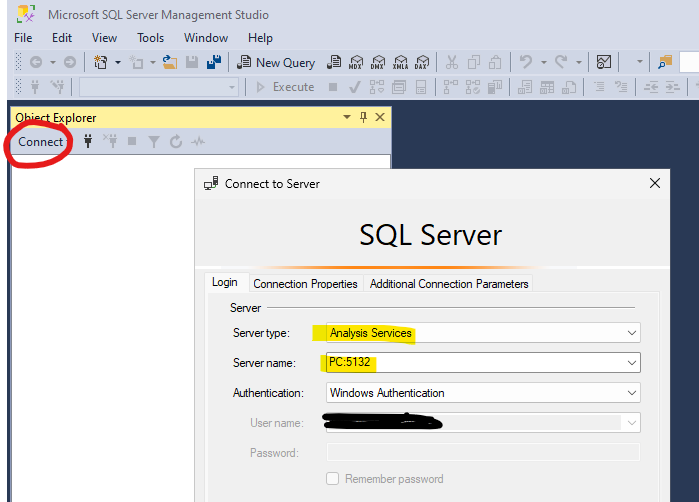Click the XMLA query icon

[400, 62]
